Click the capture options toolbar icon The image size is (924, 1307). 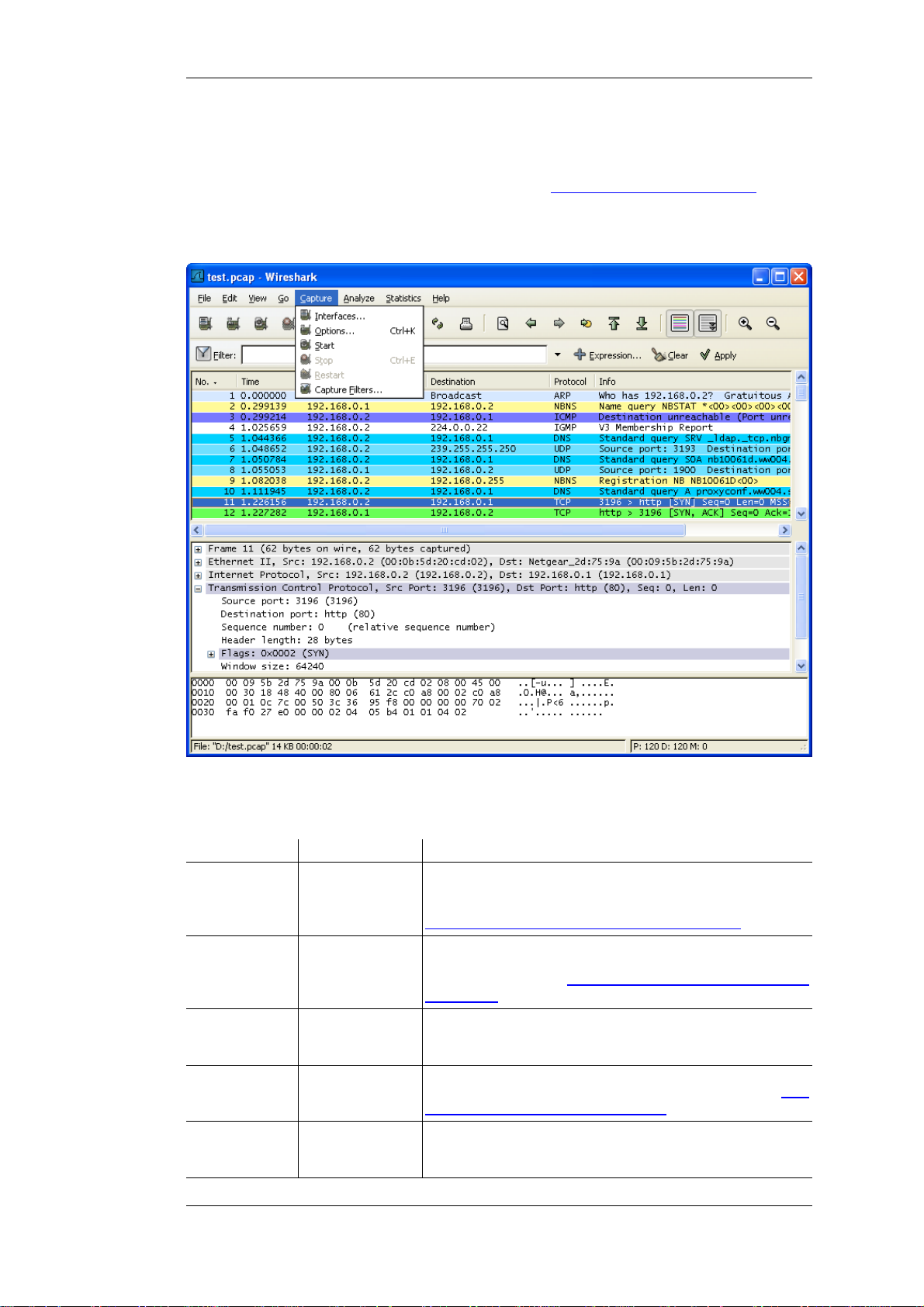[233, 323]
